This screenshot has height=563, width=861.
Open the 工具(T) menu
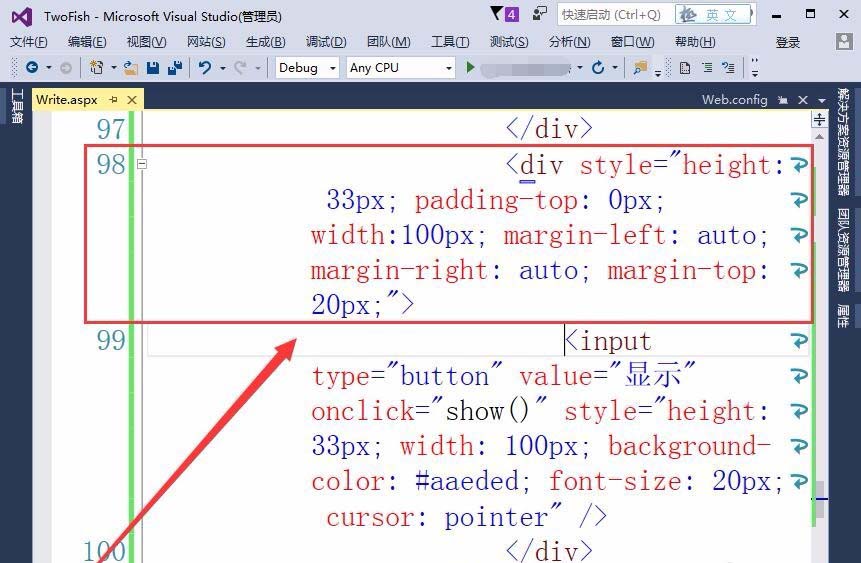click(450, 42)
